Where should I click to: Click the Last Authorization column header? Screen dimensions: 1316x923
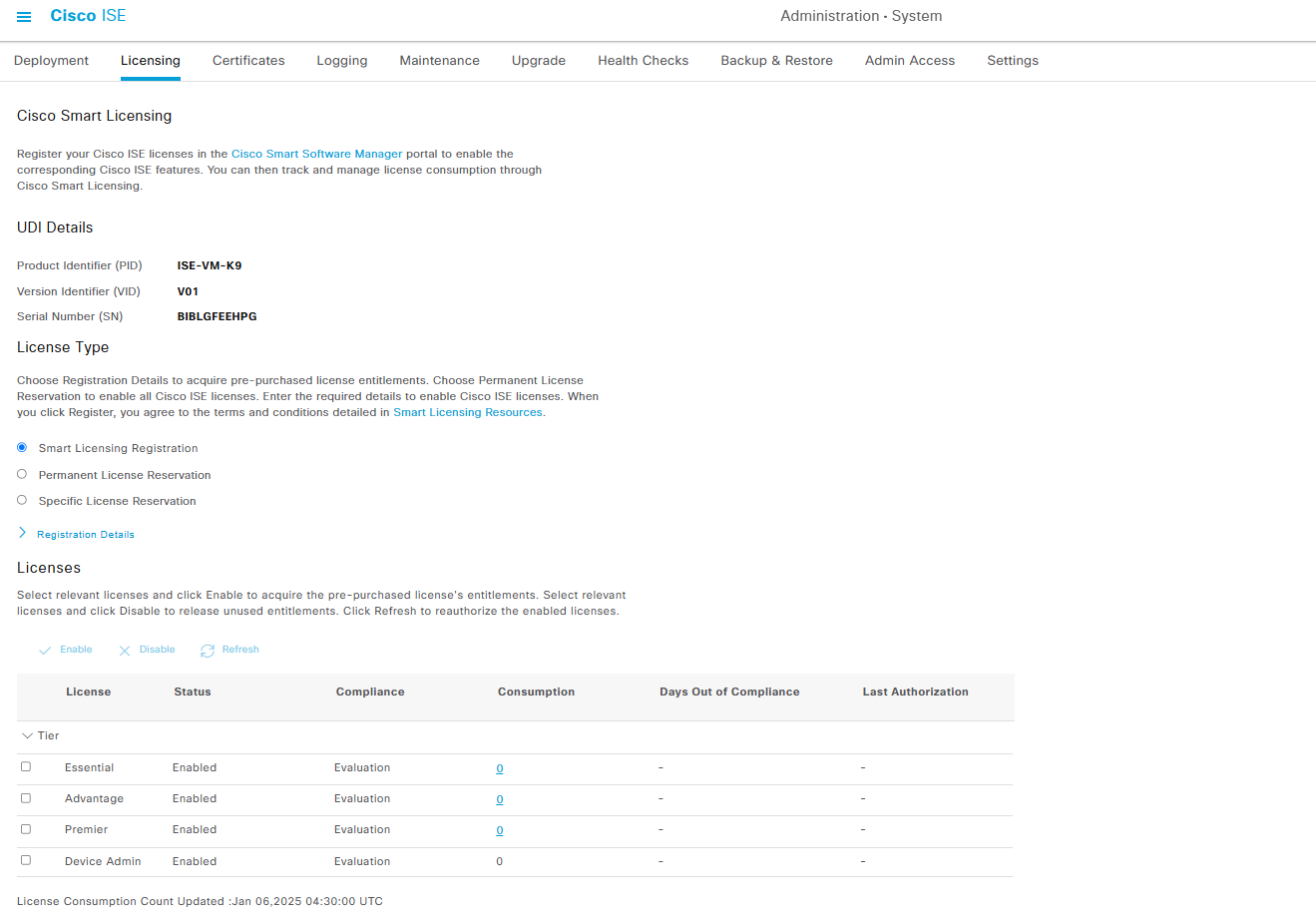coord(916,692)
